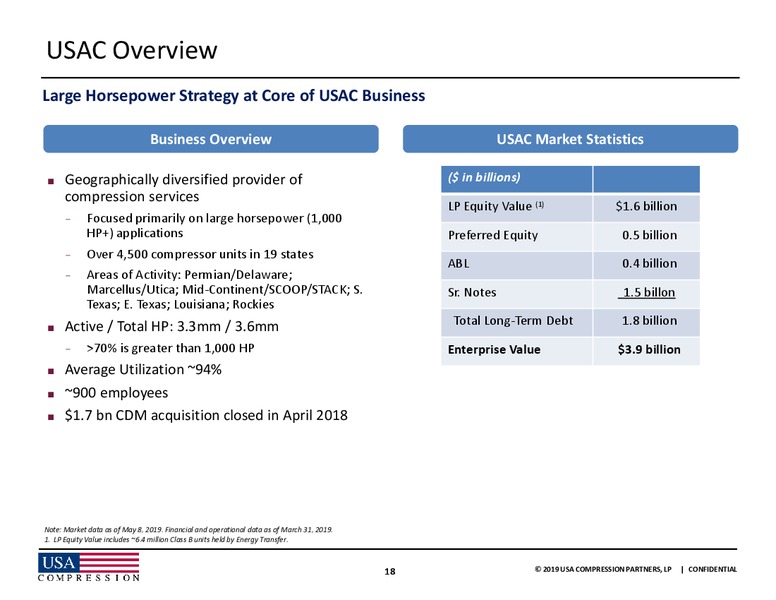Click the 'LP Equity Value' row label
Viewport: 776px width, 600px height.
496,206
